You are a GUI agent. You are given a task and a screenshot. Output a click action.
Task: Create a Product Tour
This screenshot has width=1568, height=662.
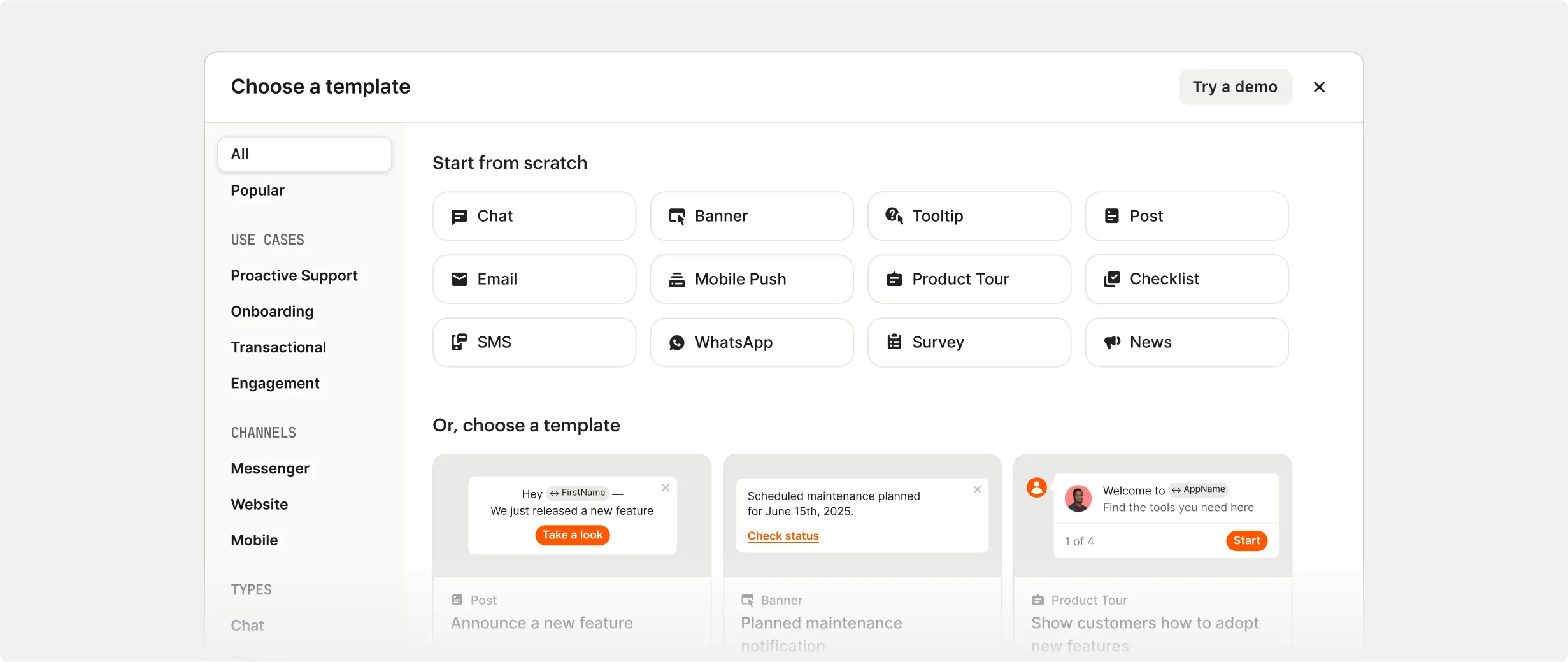[x=969, y=279]
